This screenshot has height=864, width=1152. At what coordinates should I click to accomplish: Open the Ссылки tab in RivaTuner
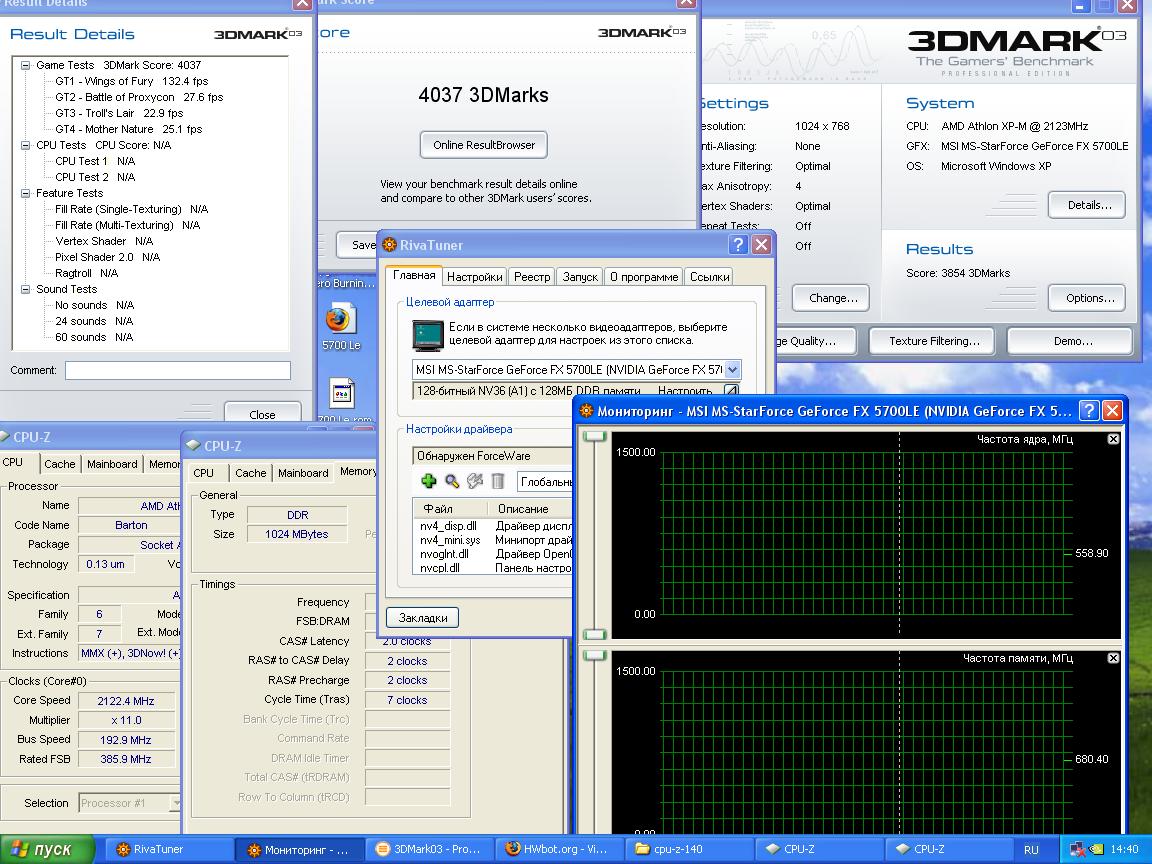(709, 277)
